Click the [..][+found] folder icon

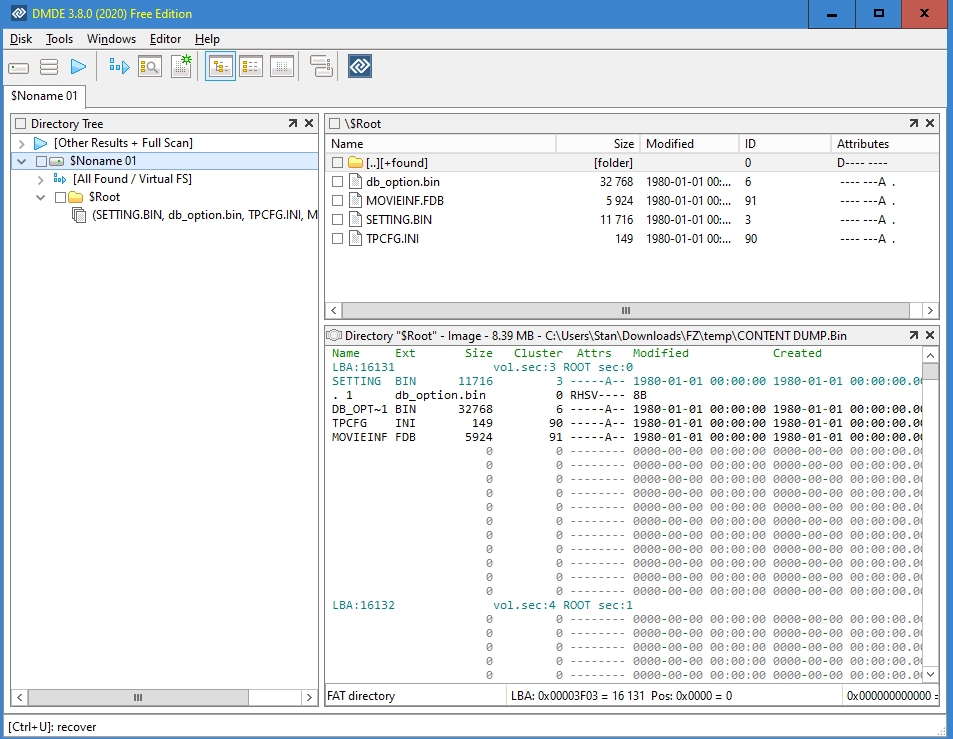coord(356,163)
